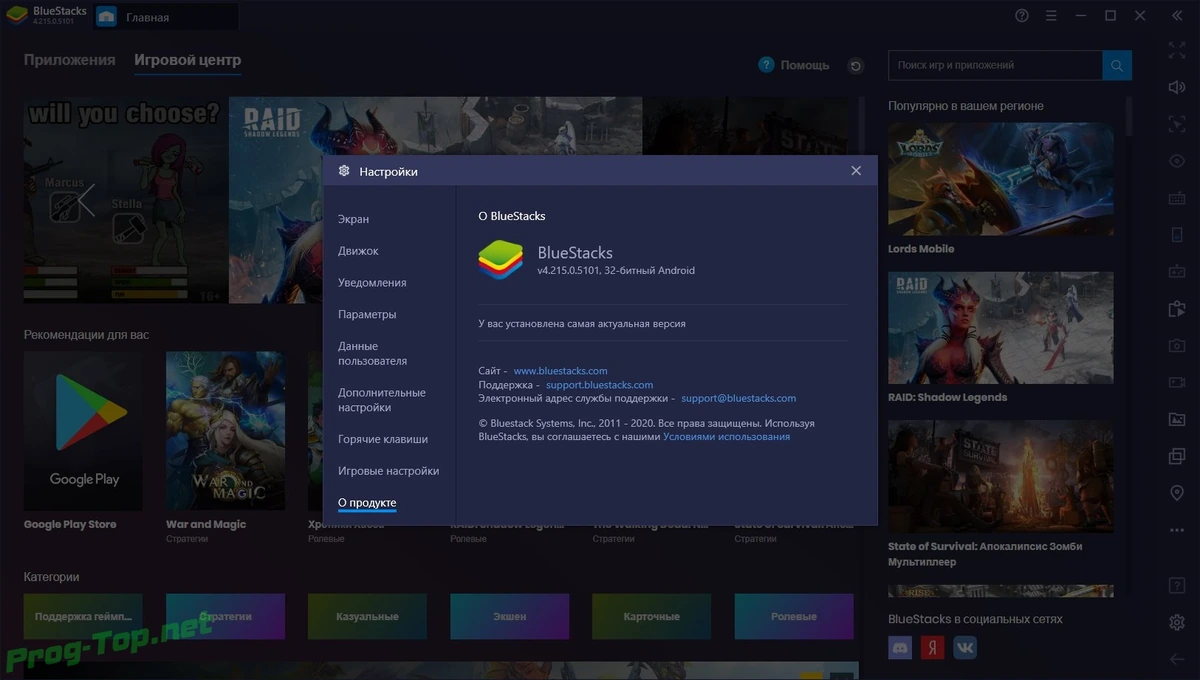1200x680 pixels.
Task: Click the cursor lock icon in sidebar
Action: [1177, 124]
